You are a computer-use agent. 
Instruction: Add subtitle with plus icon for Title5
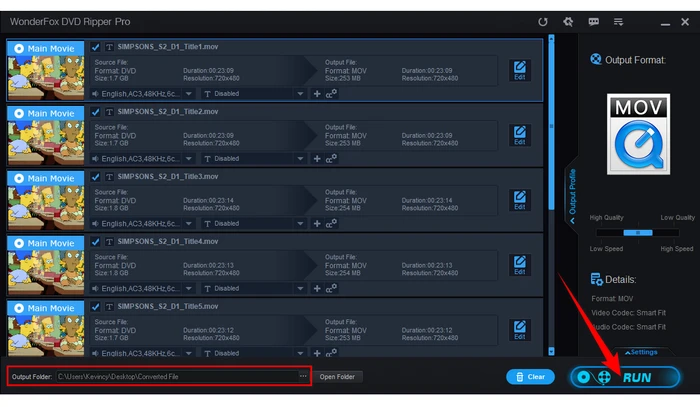[x=317, y=353]
